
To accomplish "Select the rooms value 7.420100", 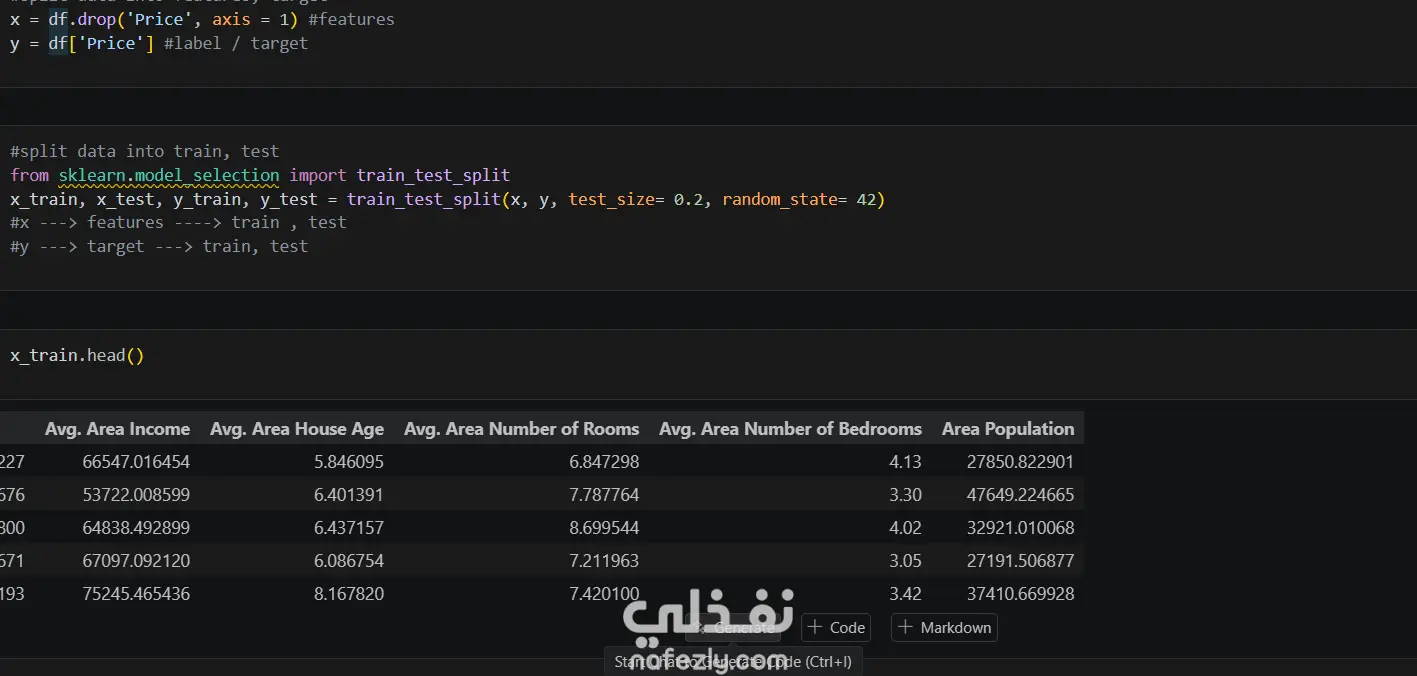I will coord(604,594).
